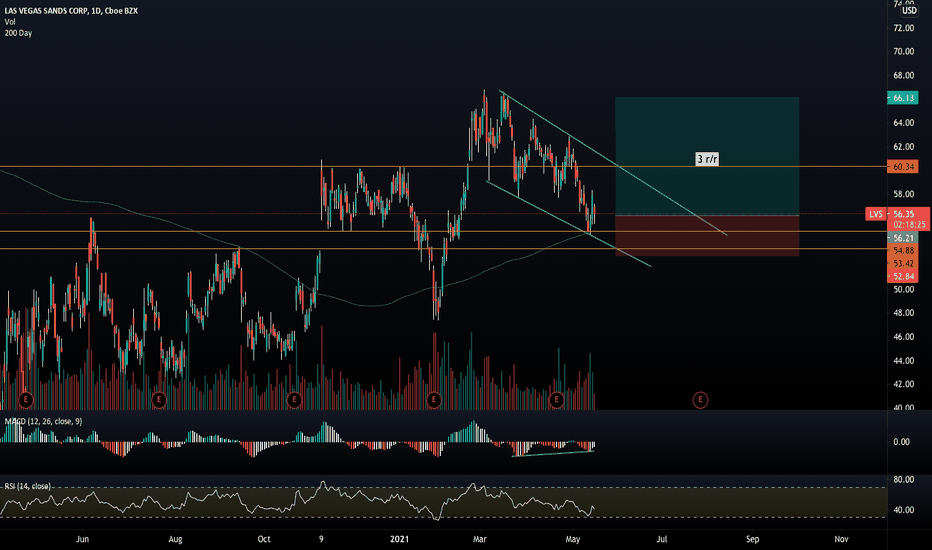This screenshot has height=550, width=932.
Task: Click the 2021 label on the time axis
Action: click(399, 539)
